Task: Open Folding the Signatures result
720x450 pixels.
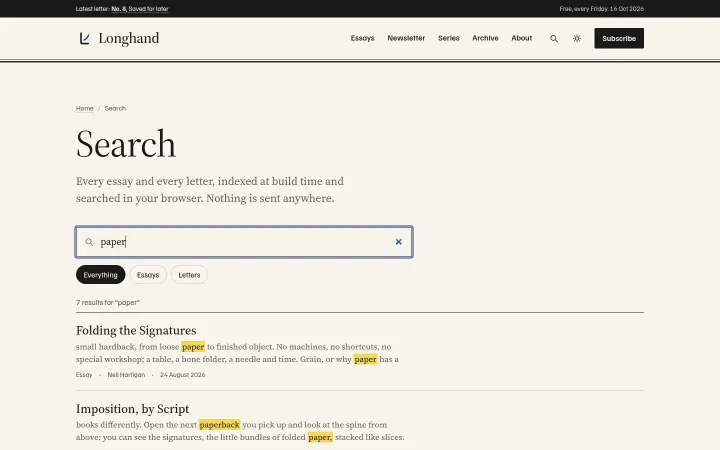Action: 136,330
